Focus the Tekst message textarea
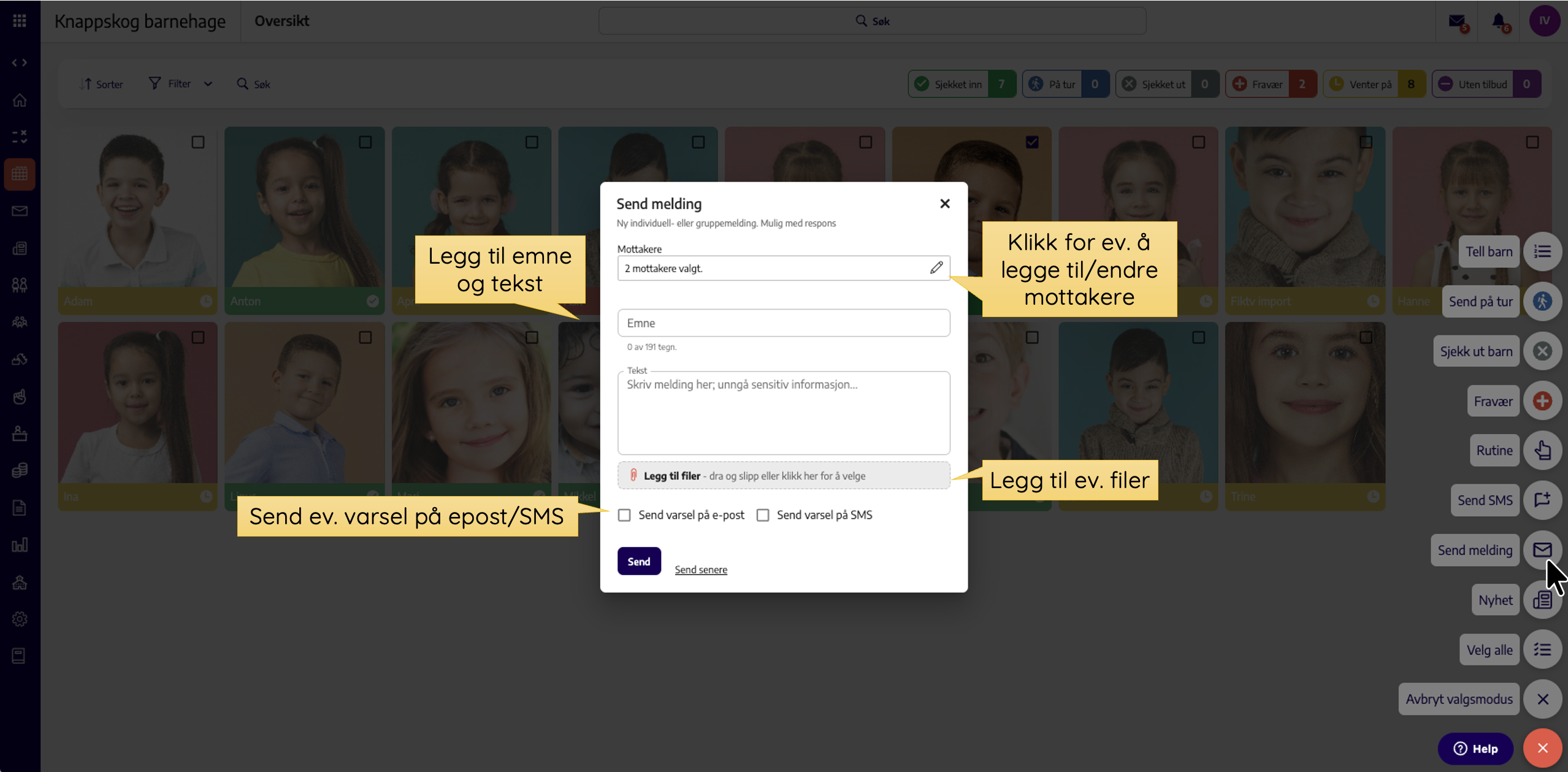The width and height of the screenshot is (1568, 772). click(x=784, y=413)
